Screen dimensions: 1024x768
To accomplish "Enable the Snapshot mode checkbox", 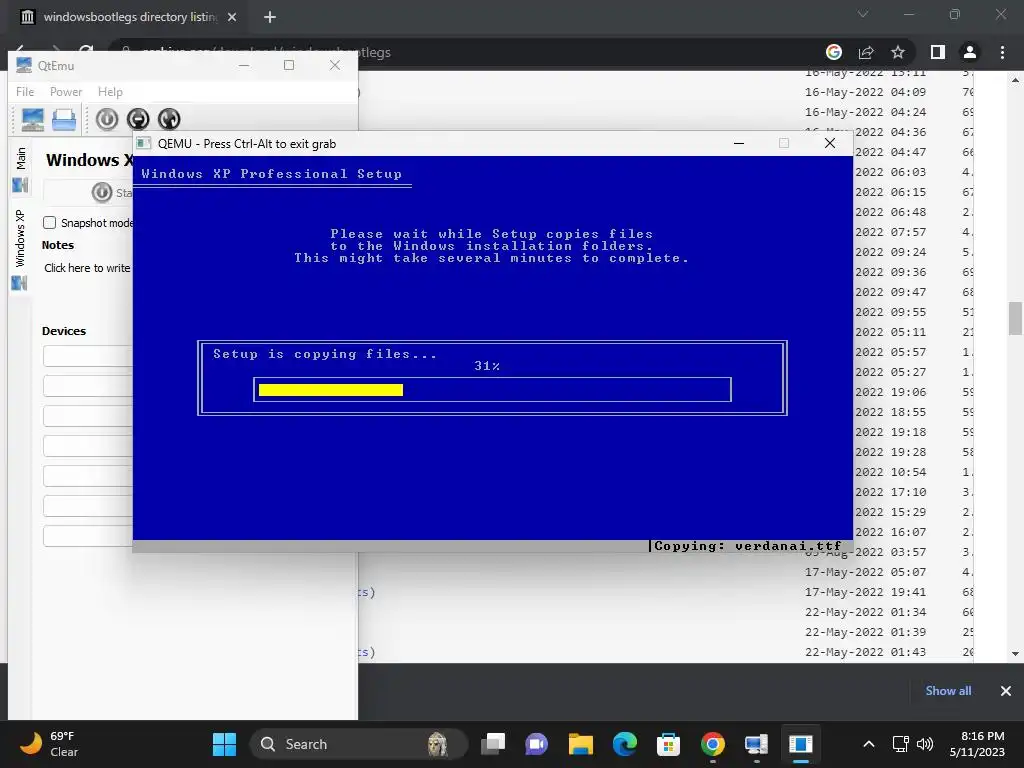I will (x=50, y=223).
